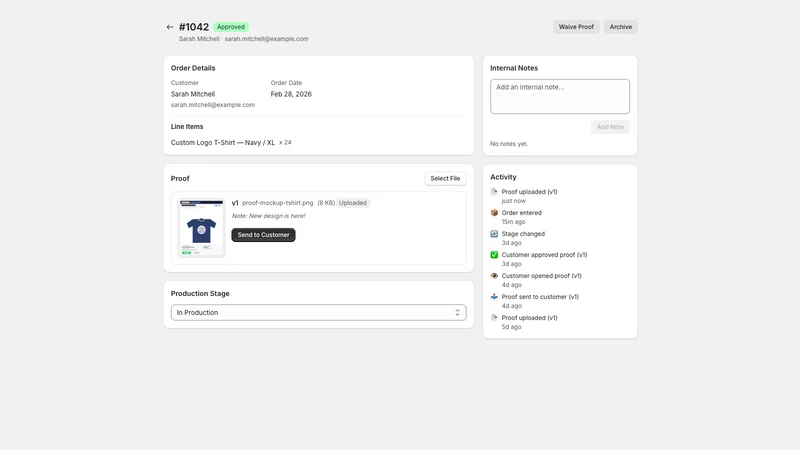Click the Sarah Mitchell customer name in Order Details
The width and height of the screenshot is (800, 450).
(193, 94)
